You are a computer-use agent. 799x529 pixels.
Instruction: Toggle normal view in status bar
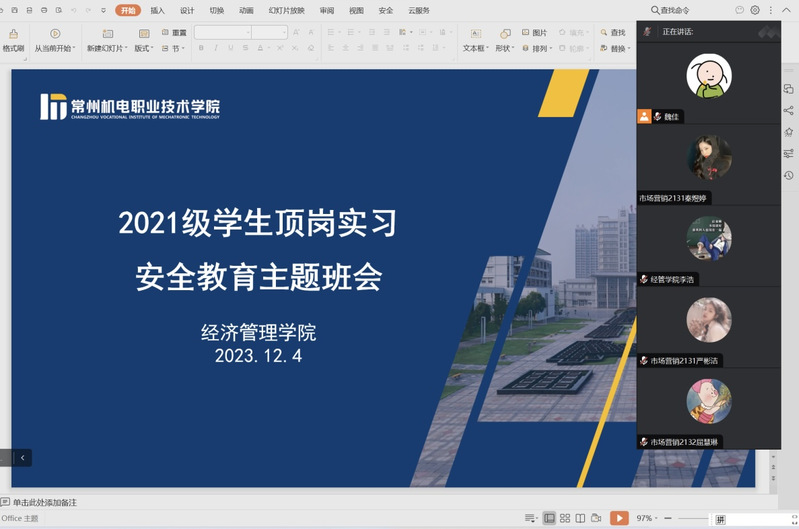[x=549, y=518]
